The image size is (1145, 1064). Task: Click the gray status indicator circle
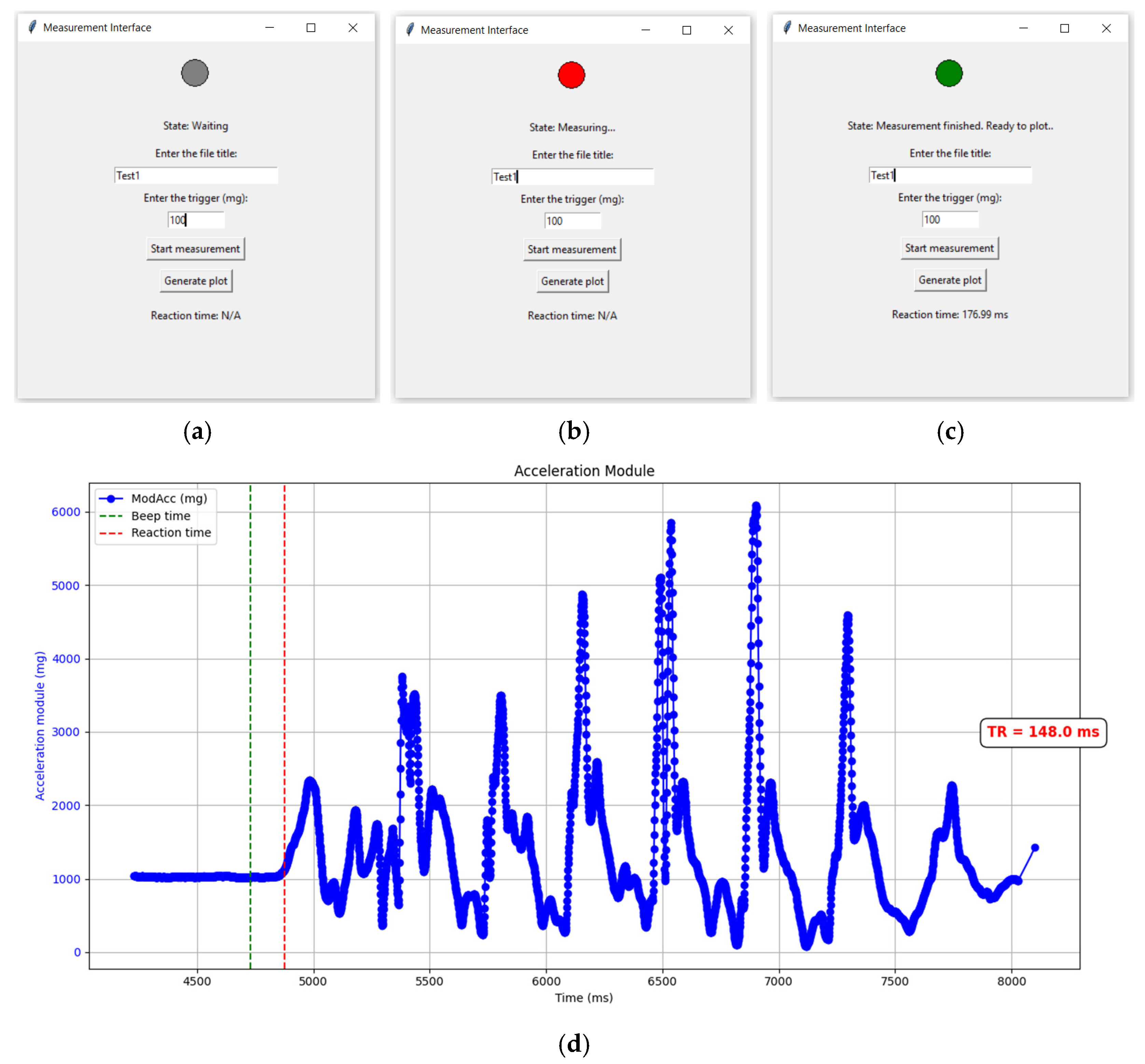pyautogui.click(x=195, y=73)
